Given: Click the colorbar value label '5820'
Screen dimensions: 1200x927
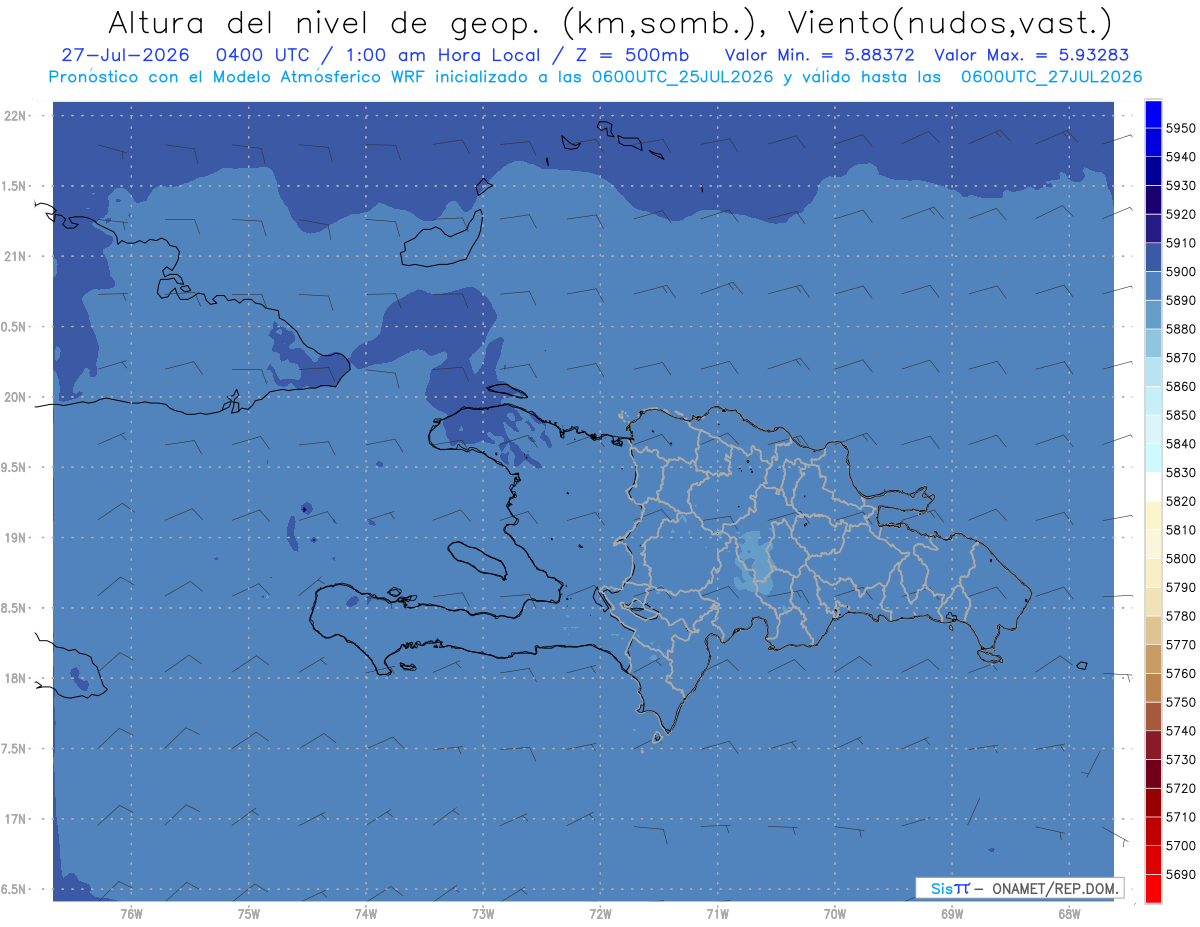Looking at the screenshot, I should (x=1181, y=501).
